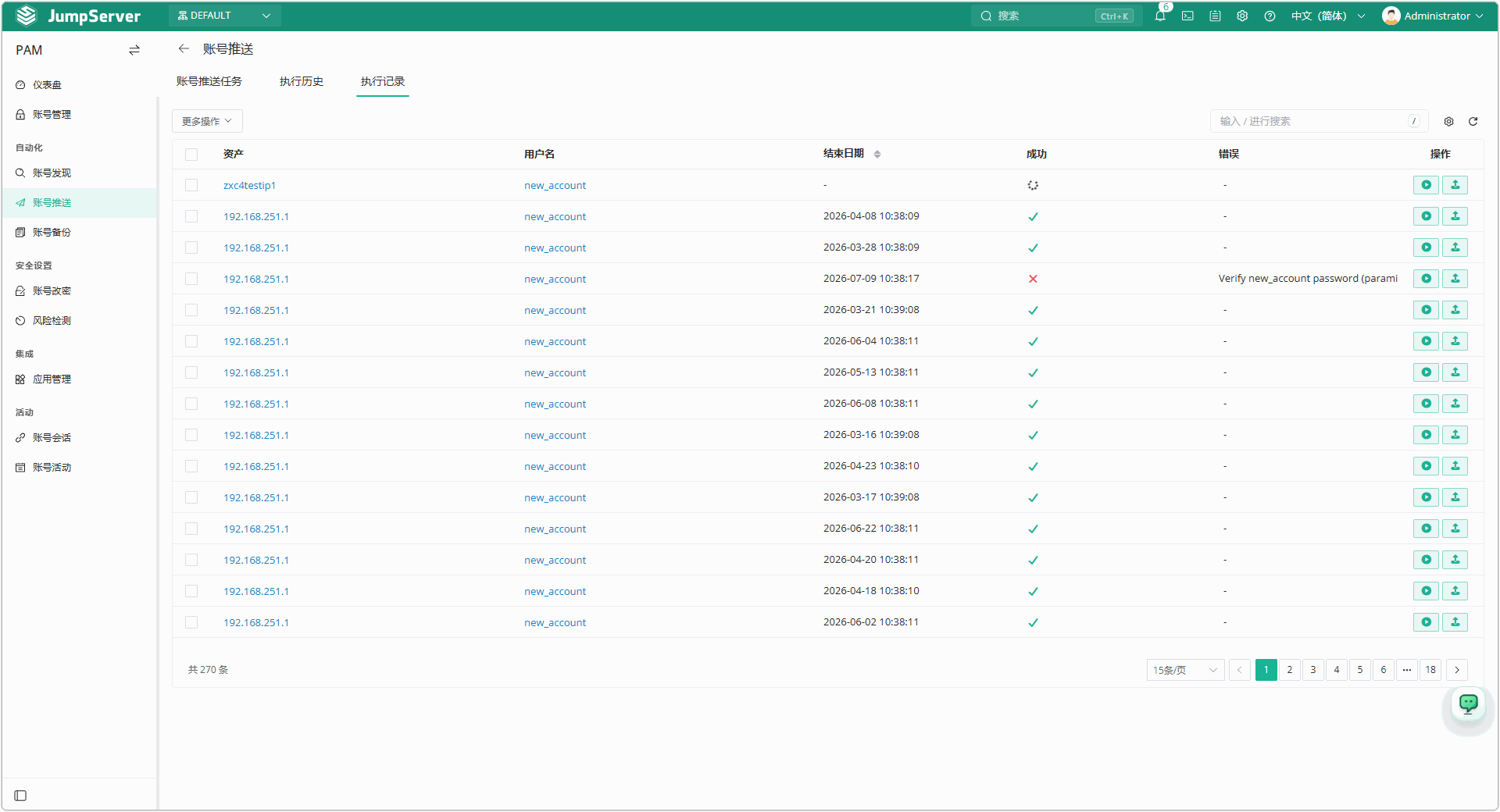Refresh the execution records table
The width and height of the screenshot is (1500, 812).
(x=1473, y=121)
